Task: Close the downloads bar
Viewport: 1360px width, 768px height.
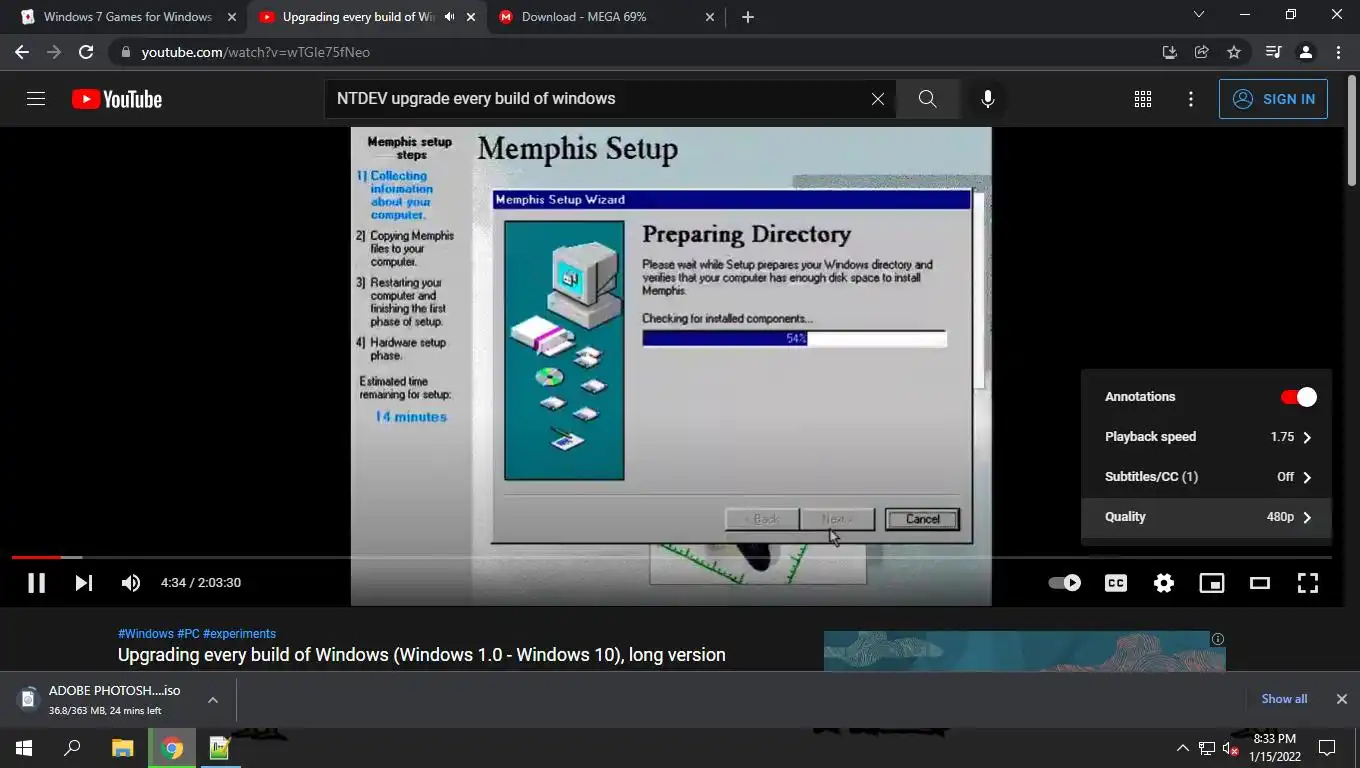Action: (x=1341, y=699)
